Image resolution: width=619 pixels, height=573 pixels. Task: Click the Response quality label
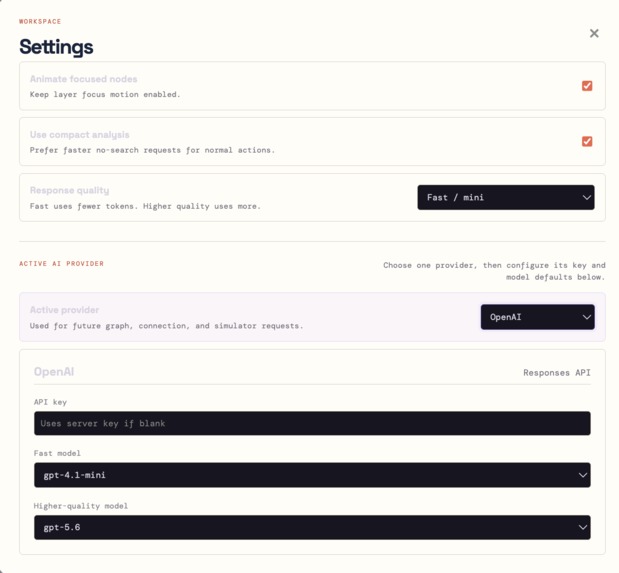(69, 190)
